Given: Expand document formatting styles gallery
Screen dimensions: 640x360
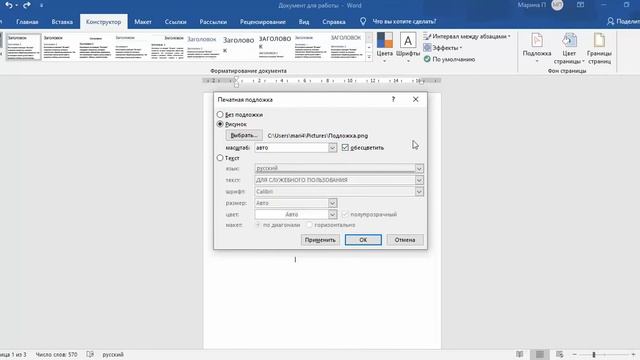Looking at the screenshot, I should (369, 57).
